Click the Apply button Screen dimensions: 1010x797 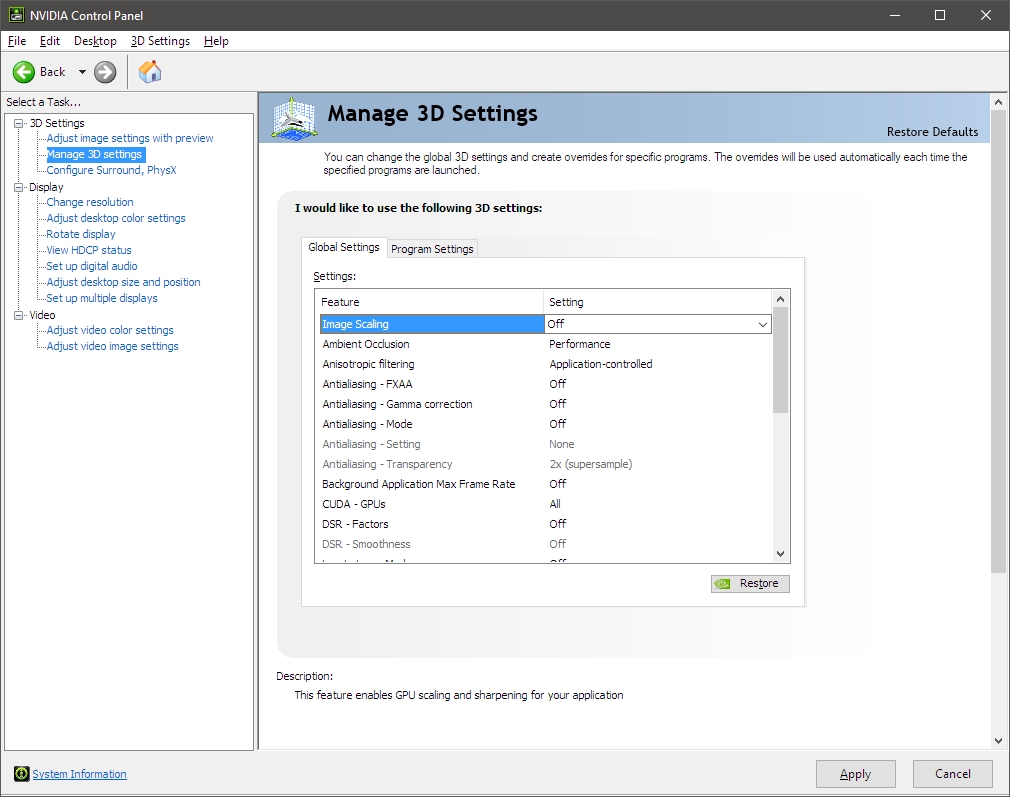click(x=855, y=774)
